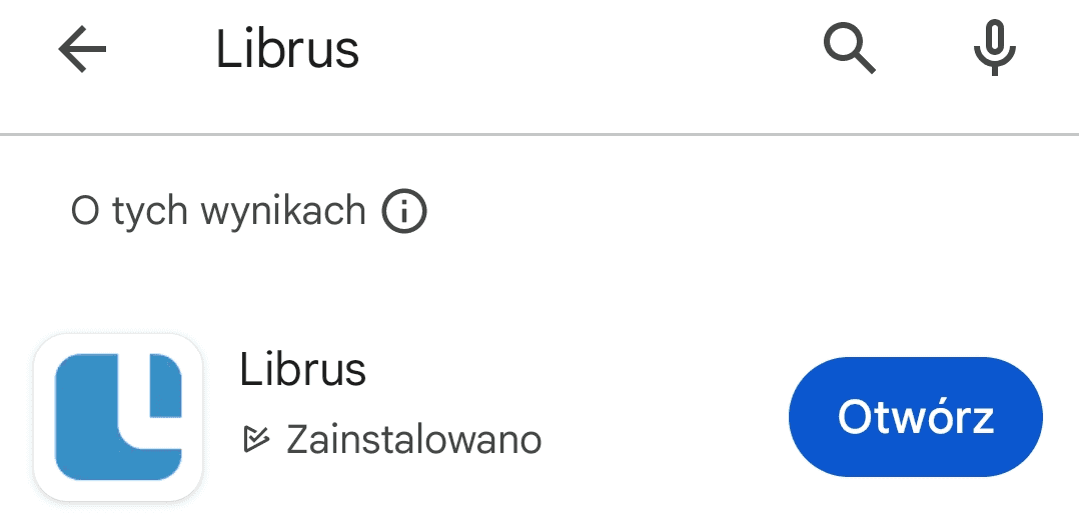This screenshot has width=1079, height=530.
Task: Submit the Librus search via magnifier
Action: (849, 49)
